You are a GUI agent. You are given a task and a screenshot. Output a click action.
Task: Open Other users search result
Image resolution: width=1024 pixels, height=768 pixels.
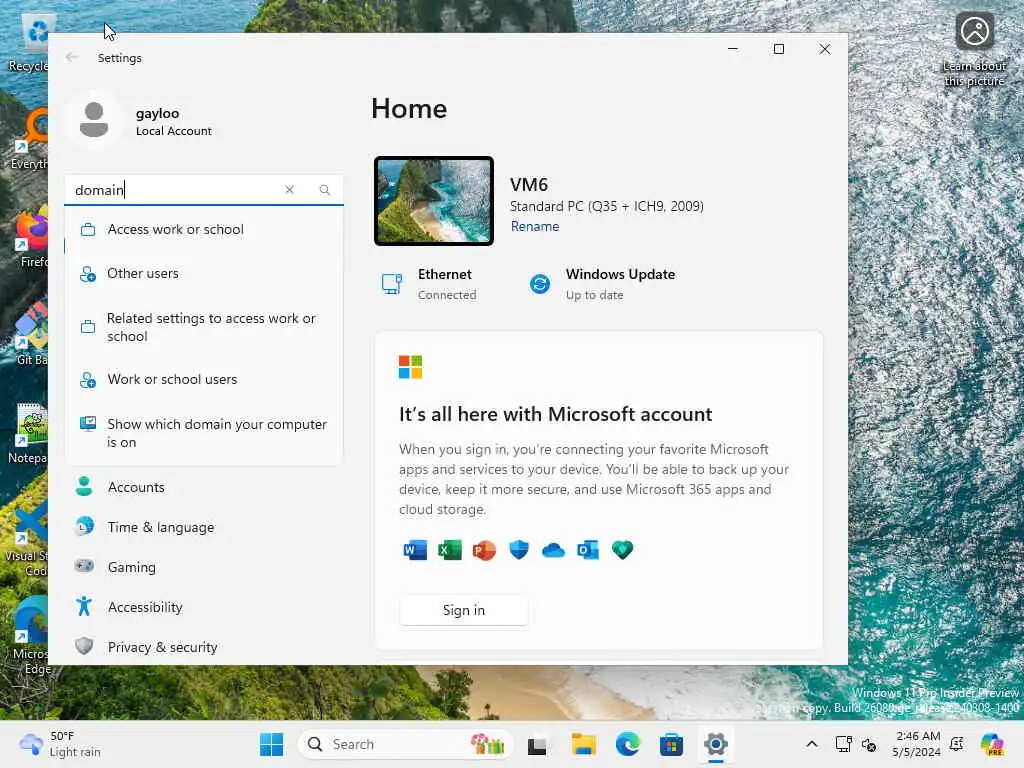click(204, 273)
